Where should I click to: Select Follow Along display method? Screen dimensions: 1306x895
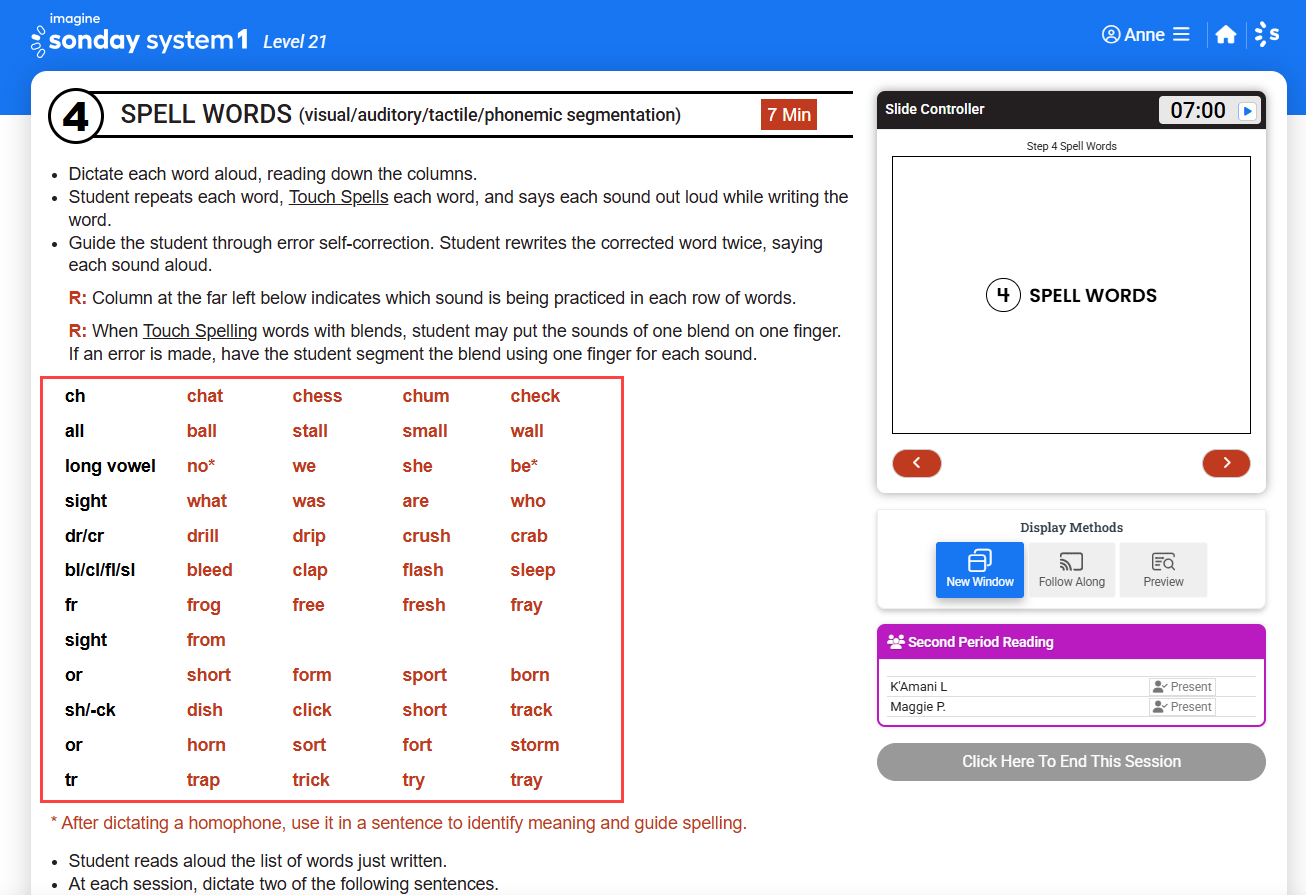1072,570
